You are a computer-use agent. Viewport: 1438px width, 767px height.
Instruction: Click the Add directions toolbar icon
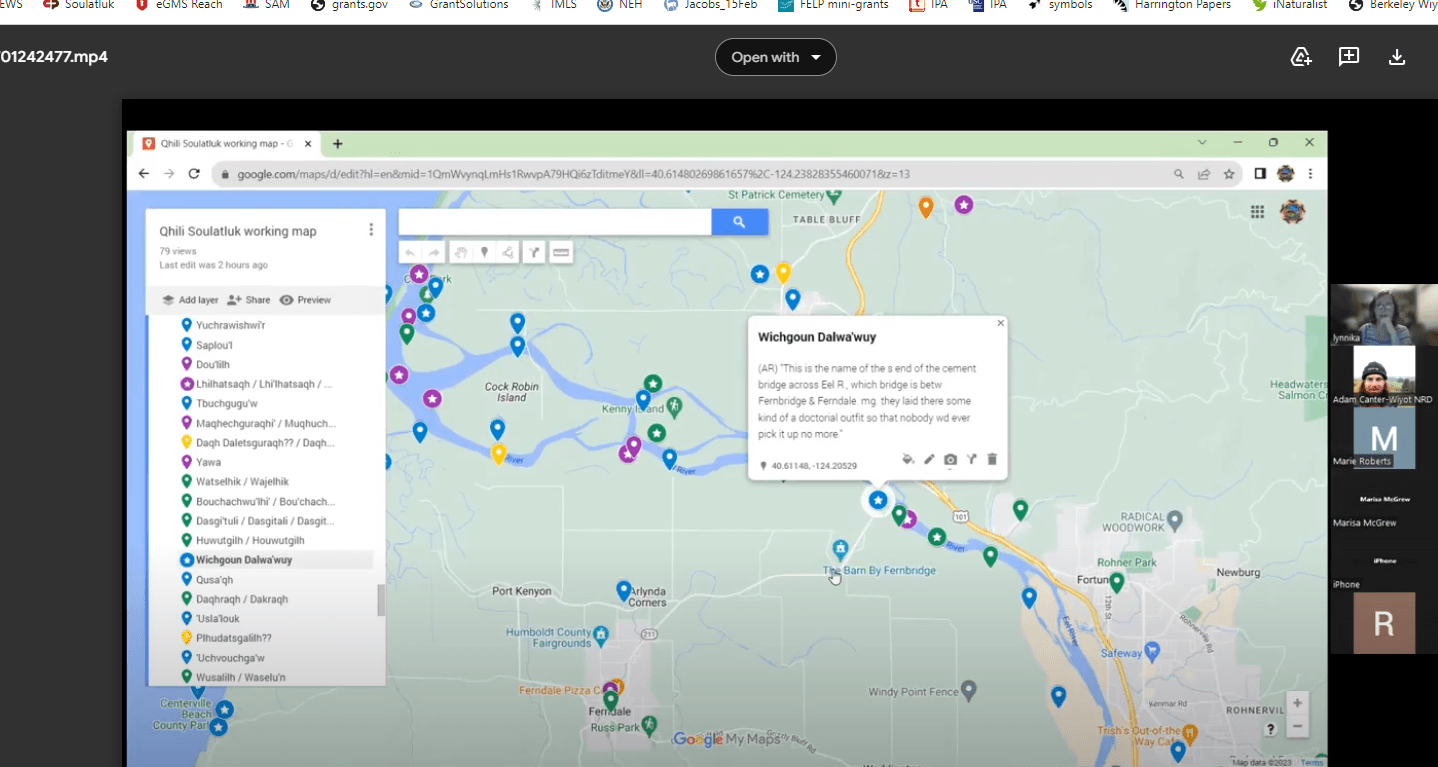[535, 253]
